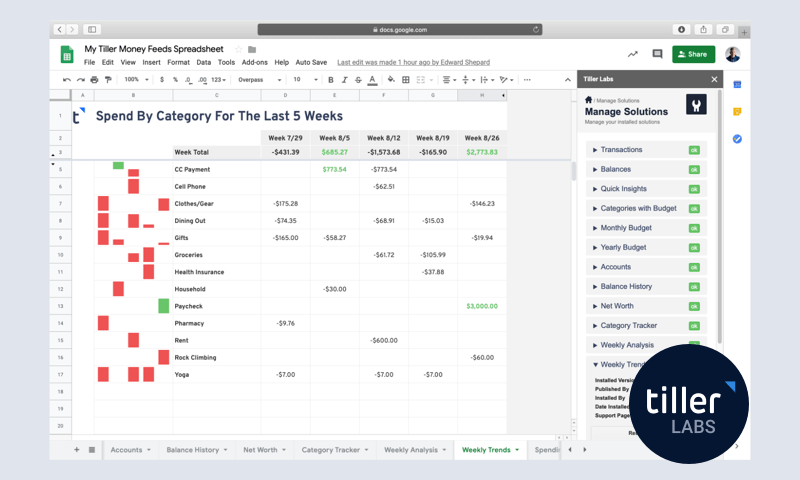Viewport: 800px width, 480px height.
Task: Open the font size dropdown
Action: pos(305,80)
